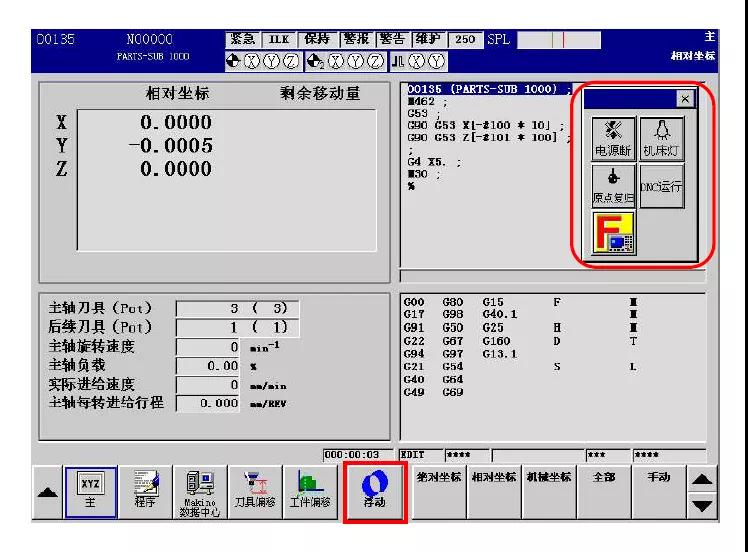Click the EDIT mode status field
Image resolution: width=748 pixels, height=552 pixels.
pyautogui.click(x=420, y=455)
